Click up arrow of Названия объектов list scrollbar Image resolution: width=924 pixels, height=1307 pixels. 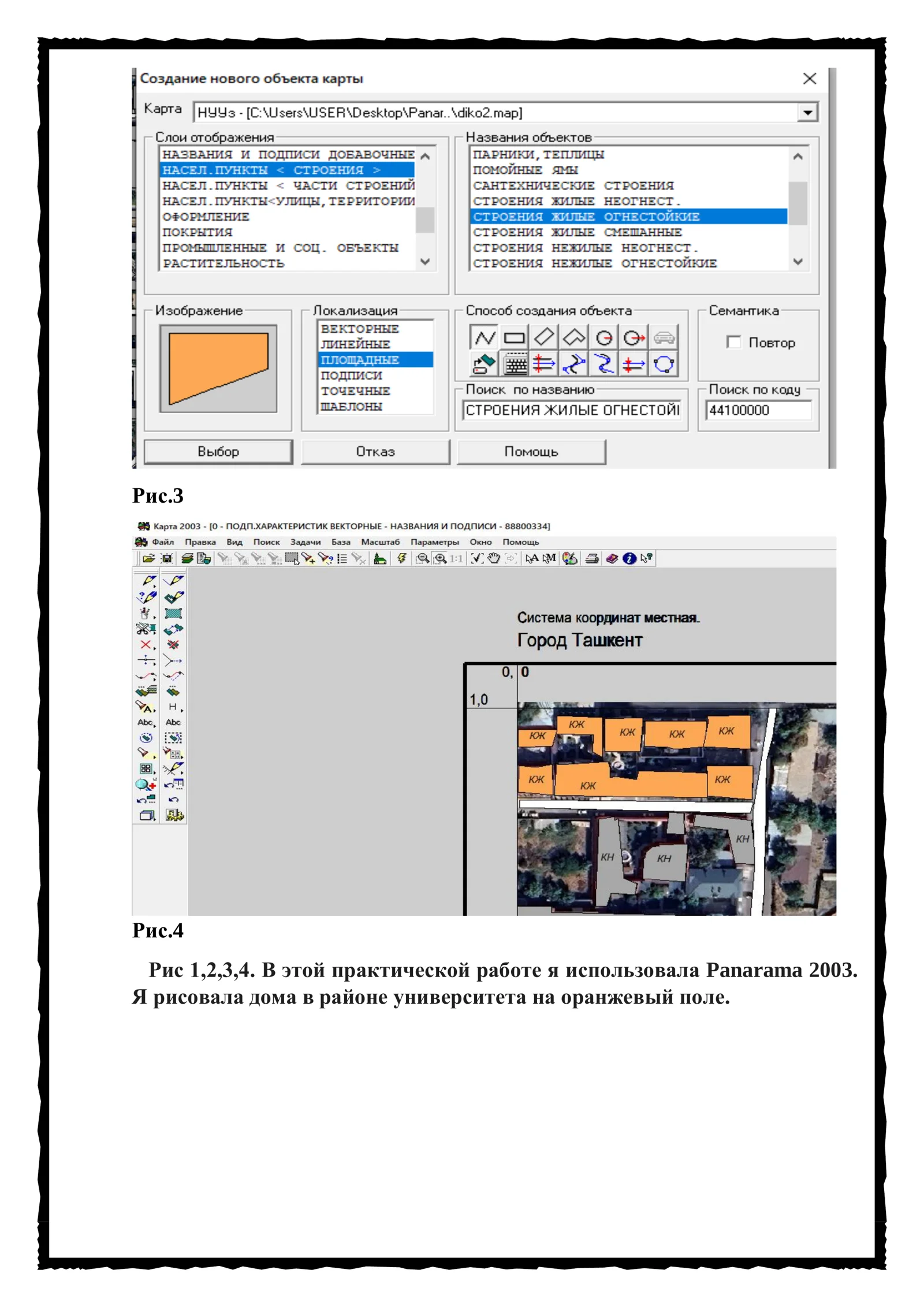[x=798, y=156]
